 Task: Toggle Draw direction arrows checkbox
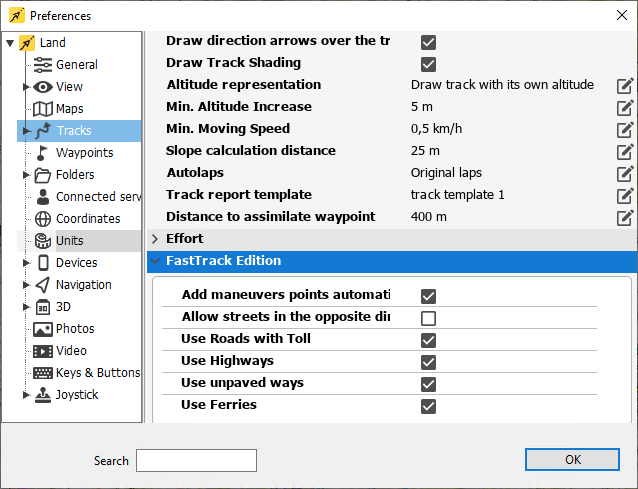tap(428, 42)
